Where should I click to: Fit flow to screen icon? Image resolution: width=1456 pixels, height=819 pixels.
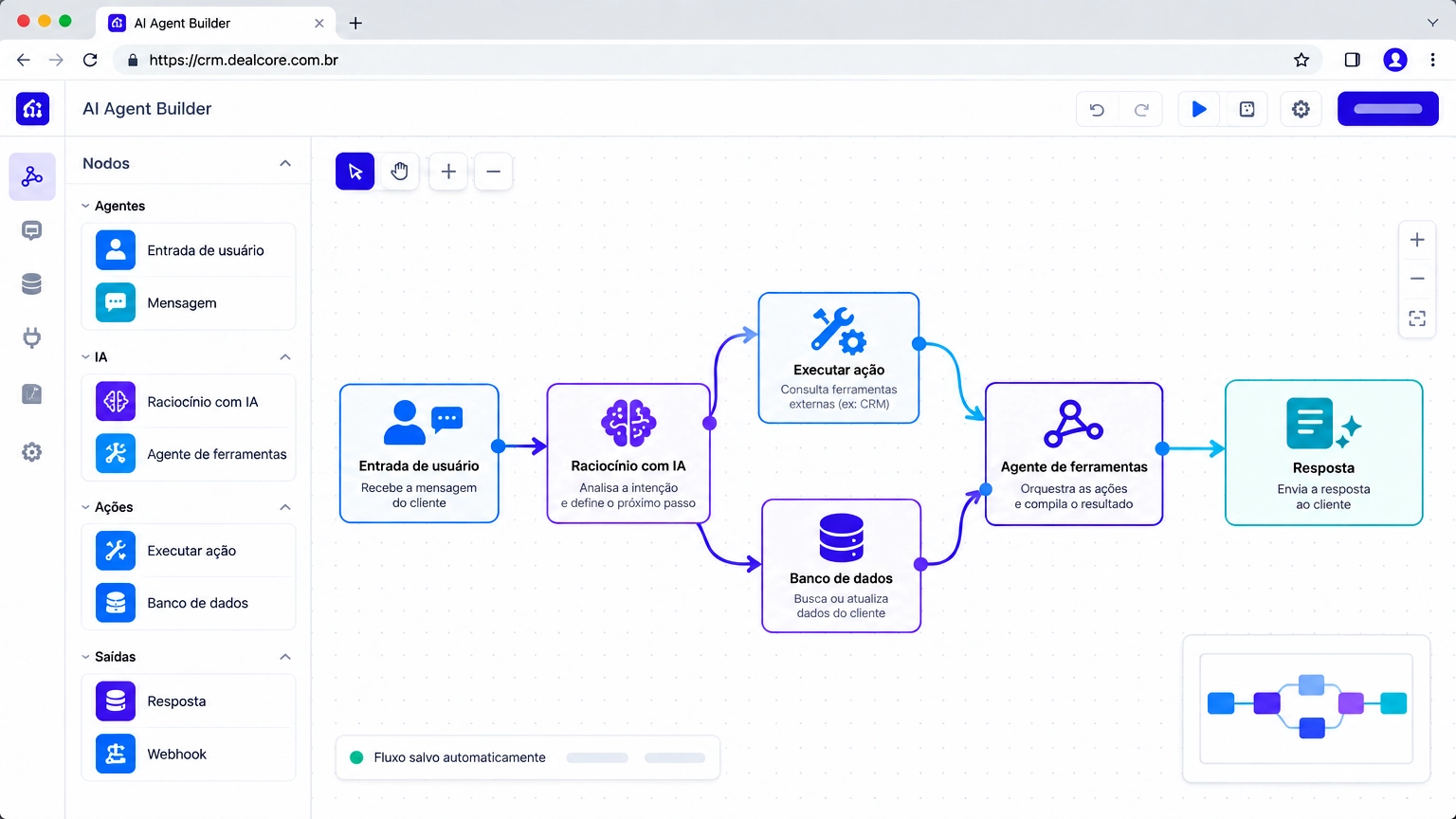pyautogui.click(x=1417, y=318)
